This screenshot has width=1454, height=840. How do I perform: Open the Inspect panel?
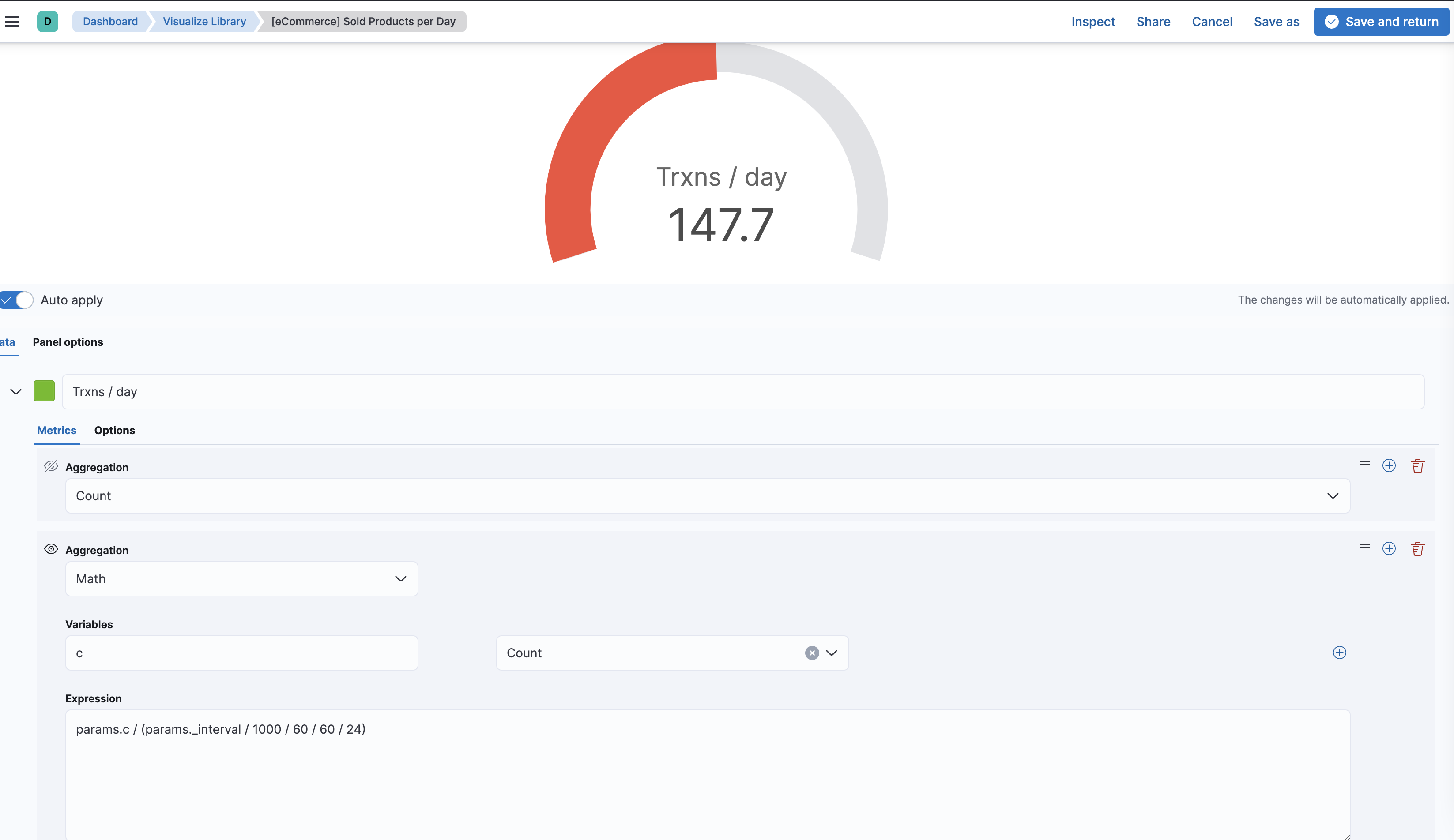[1093, 21]
